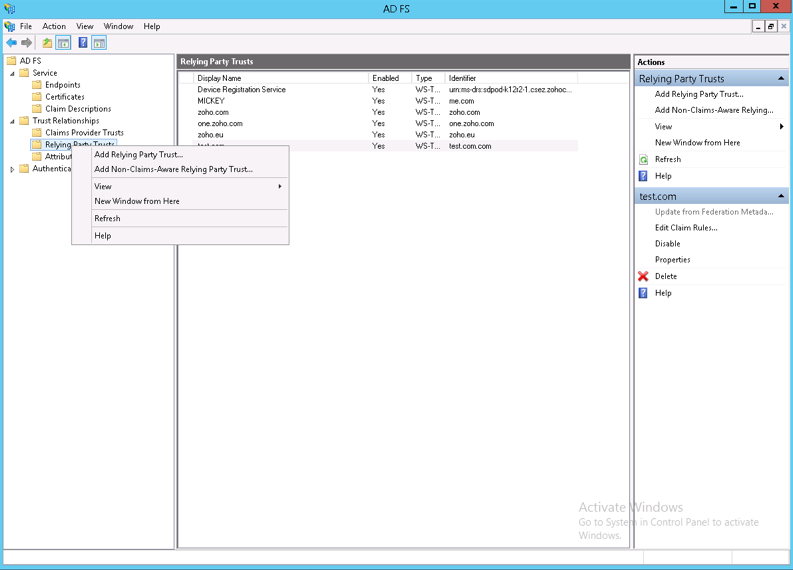The image size is (793, 570).
Task: Click Edit Claim Rules in Actions pane
Action: coord(685,228)
